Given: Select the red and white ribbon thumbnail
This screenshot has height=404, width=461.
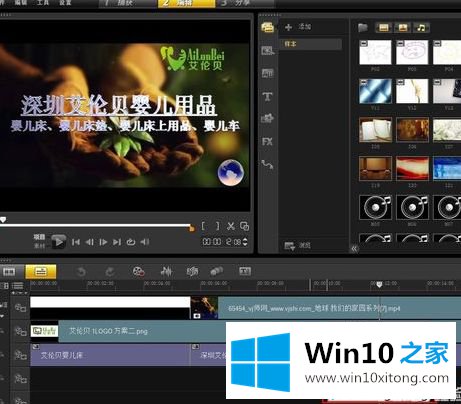Looking at the screenshot, I should click(412, 169).
